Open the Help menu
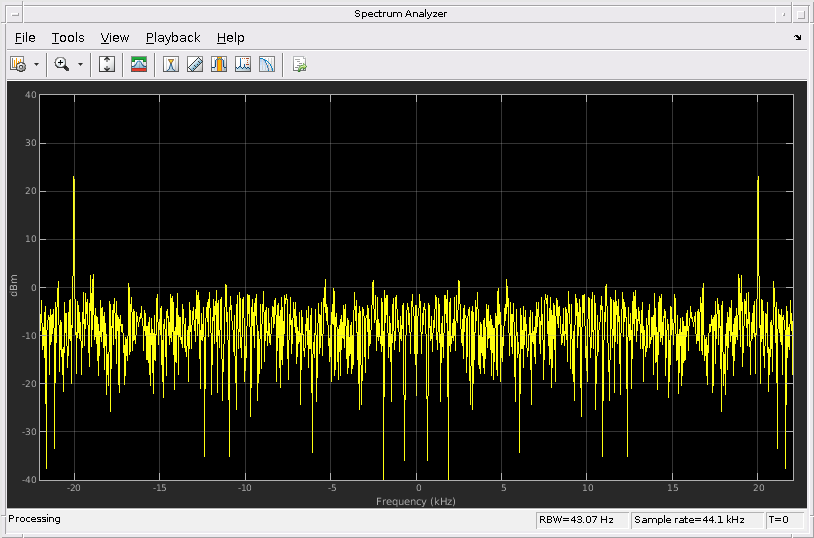The image size is (814, 538). pyautogui.click(x=230, y=38)
